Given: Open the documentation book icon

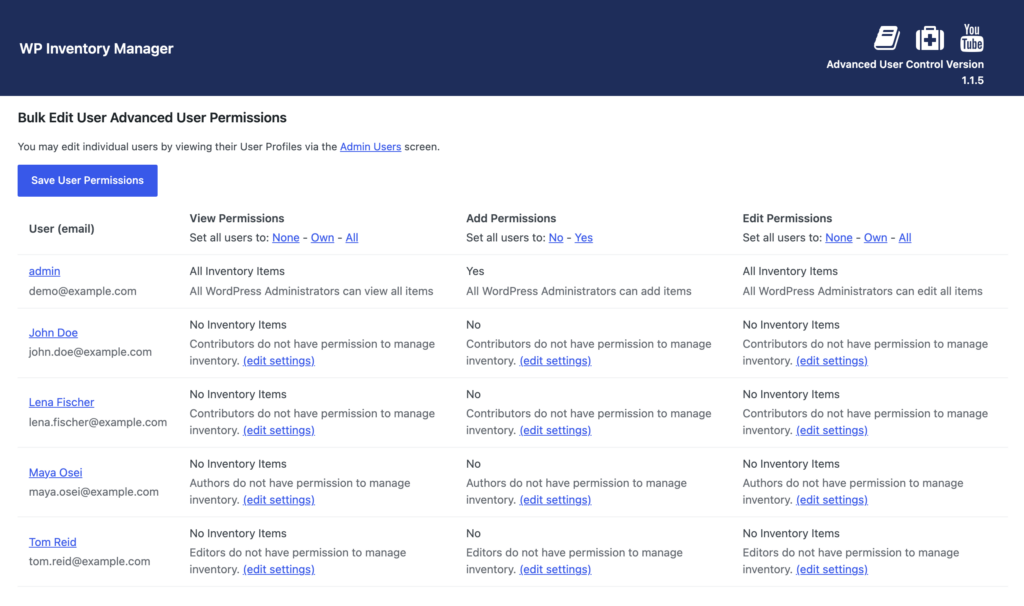Looking at the screenshot, I should pos(887,38).
